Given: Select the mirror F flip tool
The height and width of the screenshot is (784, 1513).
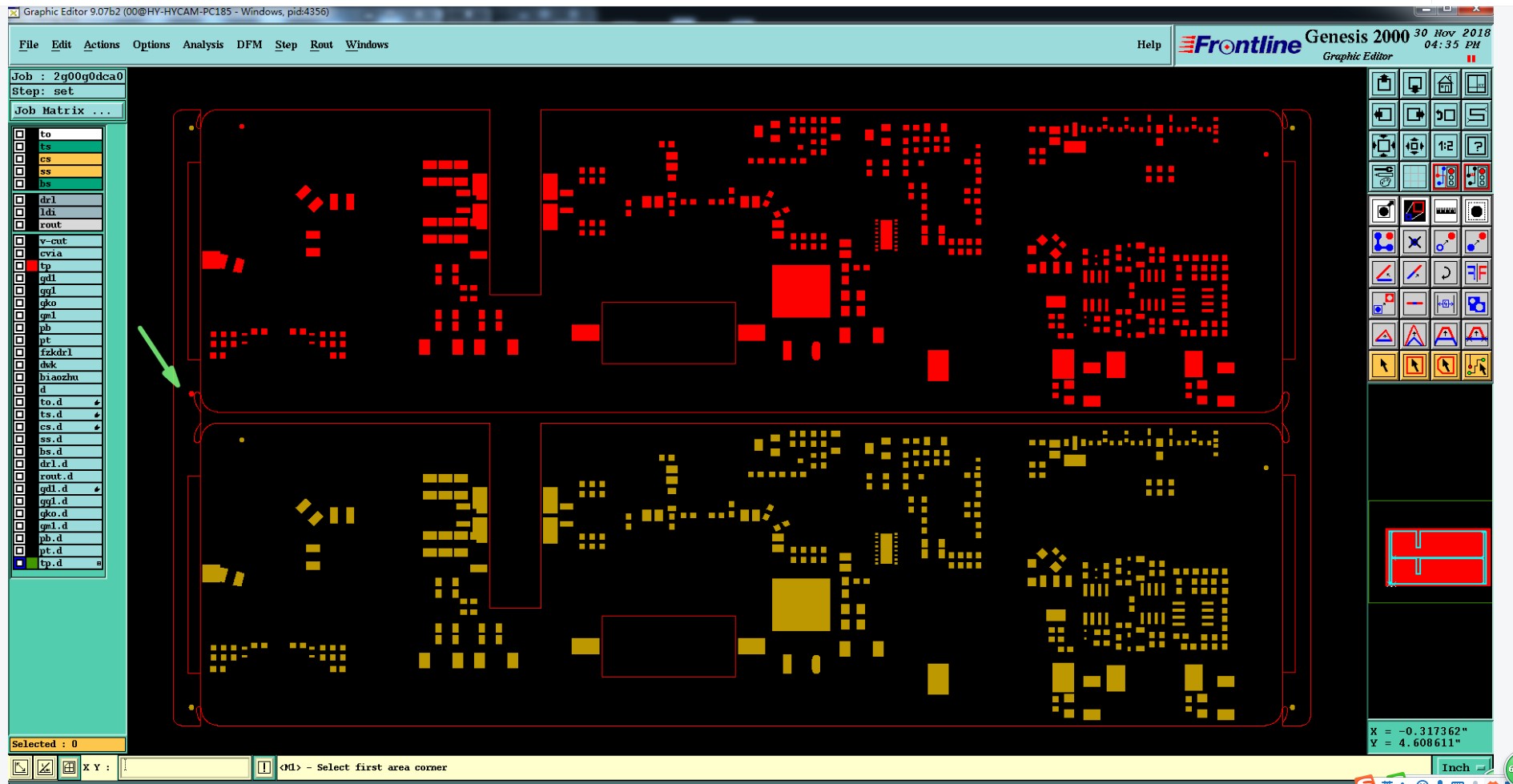Looking at the screenshot, I should click(1476, 273).
